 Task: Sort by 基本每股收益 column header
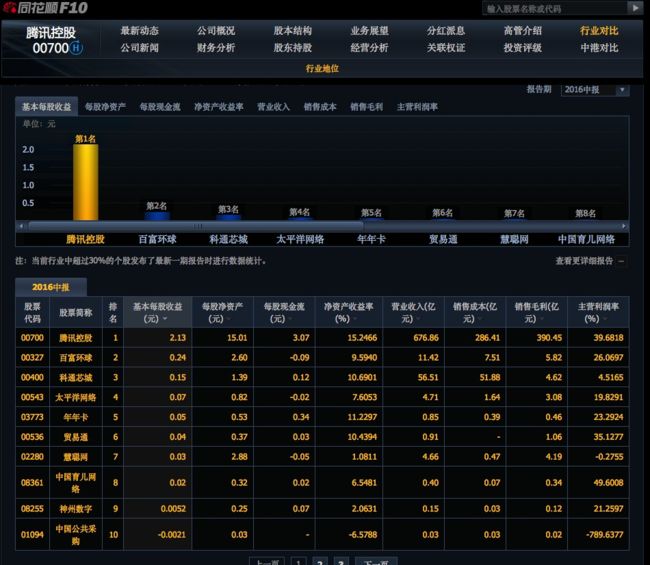(157, 313)
